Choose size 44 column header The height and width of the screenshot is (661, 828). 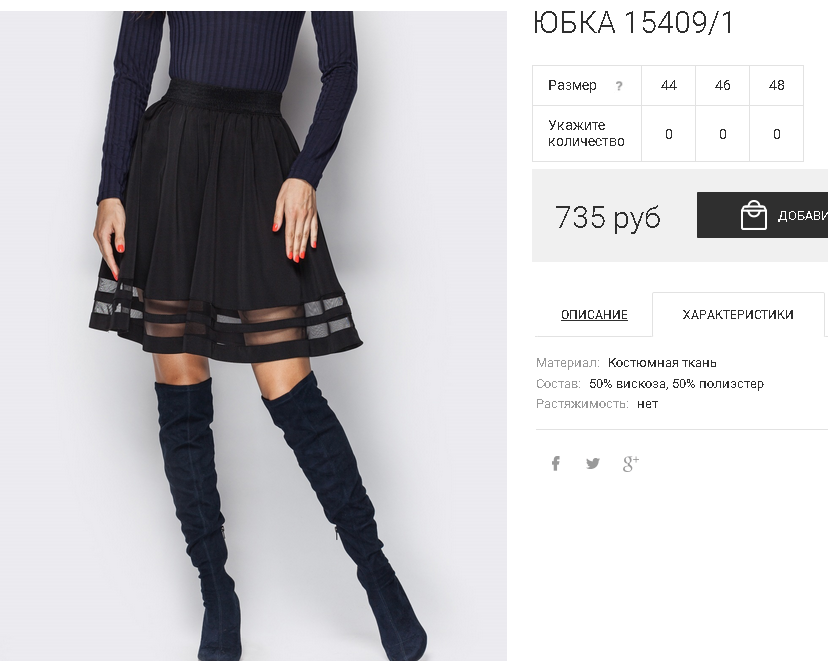(669, 86)
